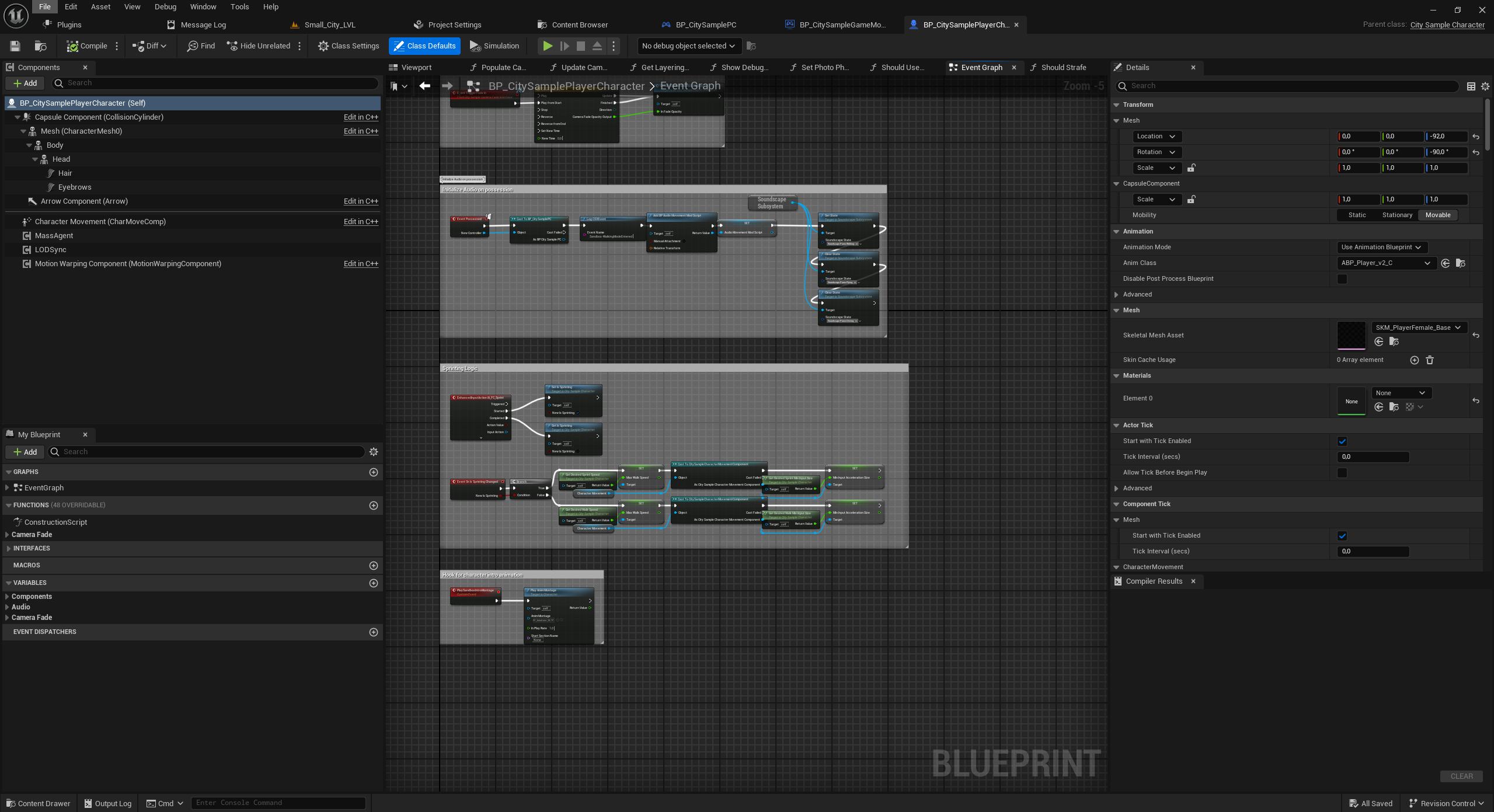Open Details panel settings gear
Image resolution: width=1494 pixels, height=812 pixels.
pos(1485,86)
